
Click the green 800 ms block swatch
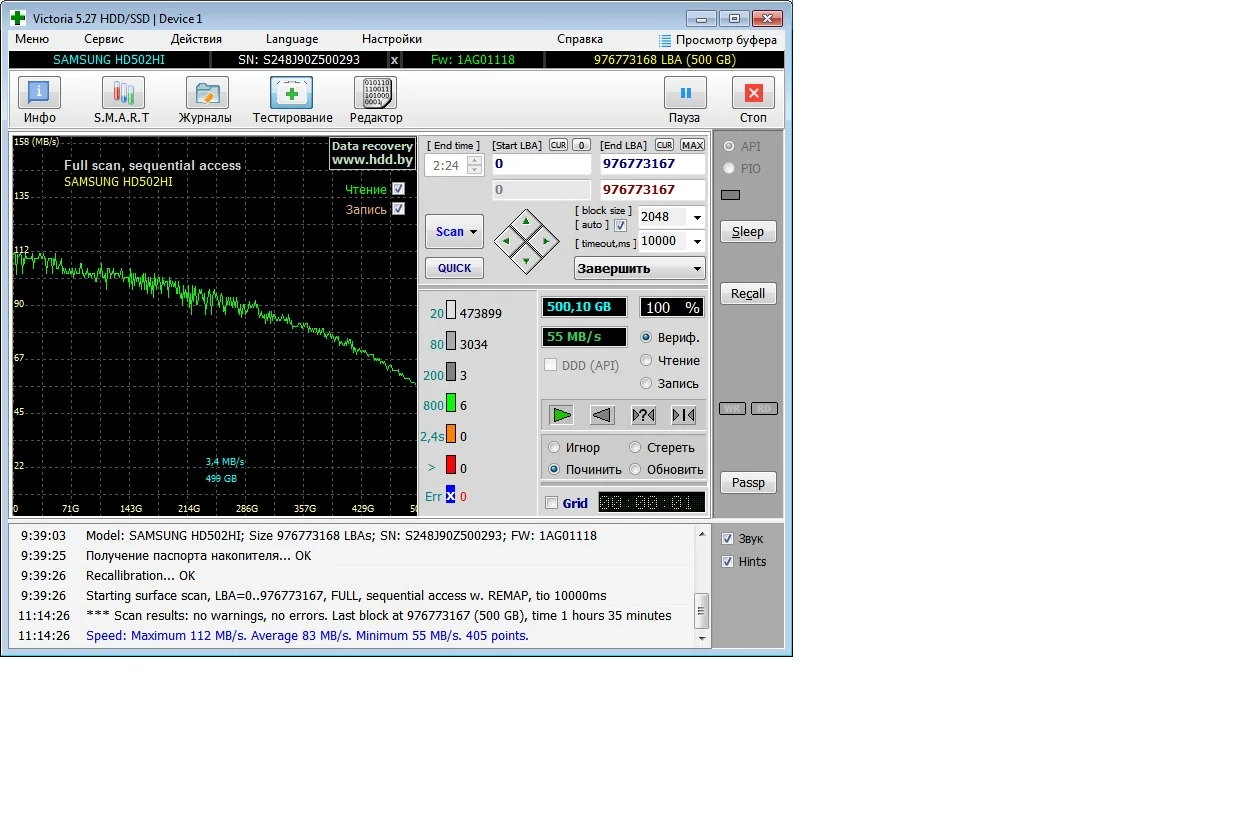tap(451, 404)
